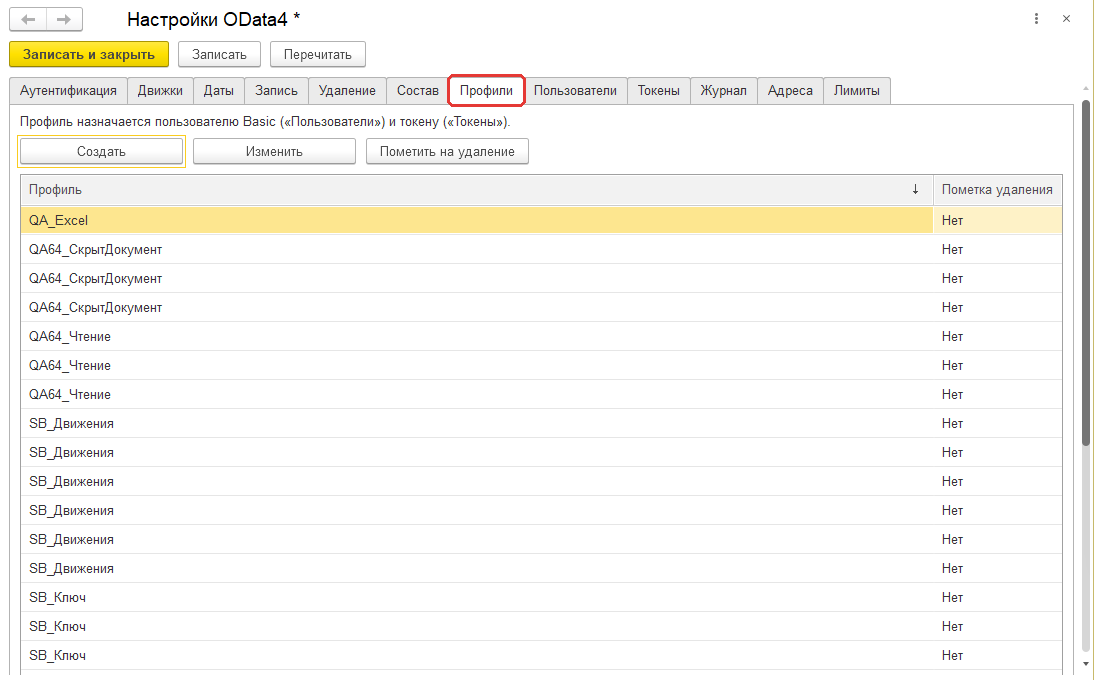Select the QA_Excel profile row
This screenshot has width=1094, height=680.
(541, 220)
